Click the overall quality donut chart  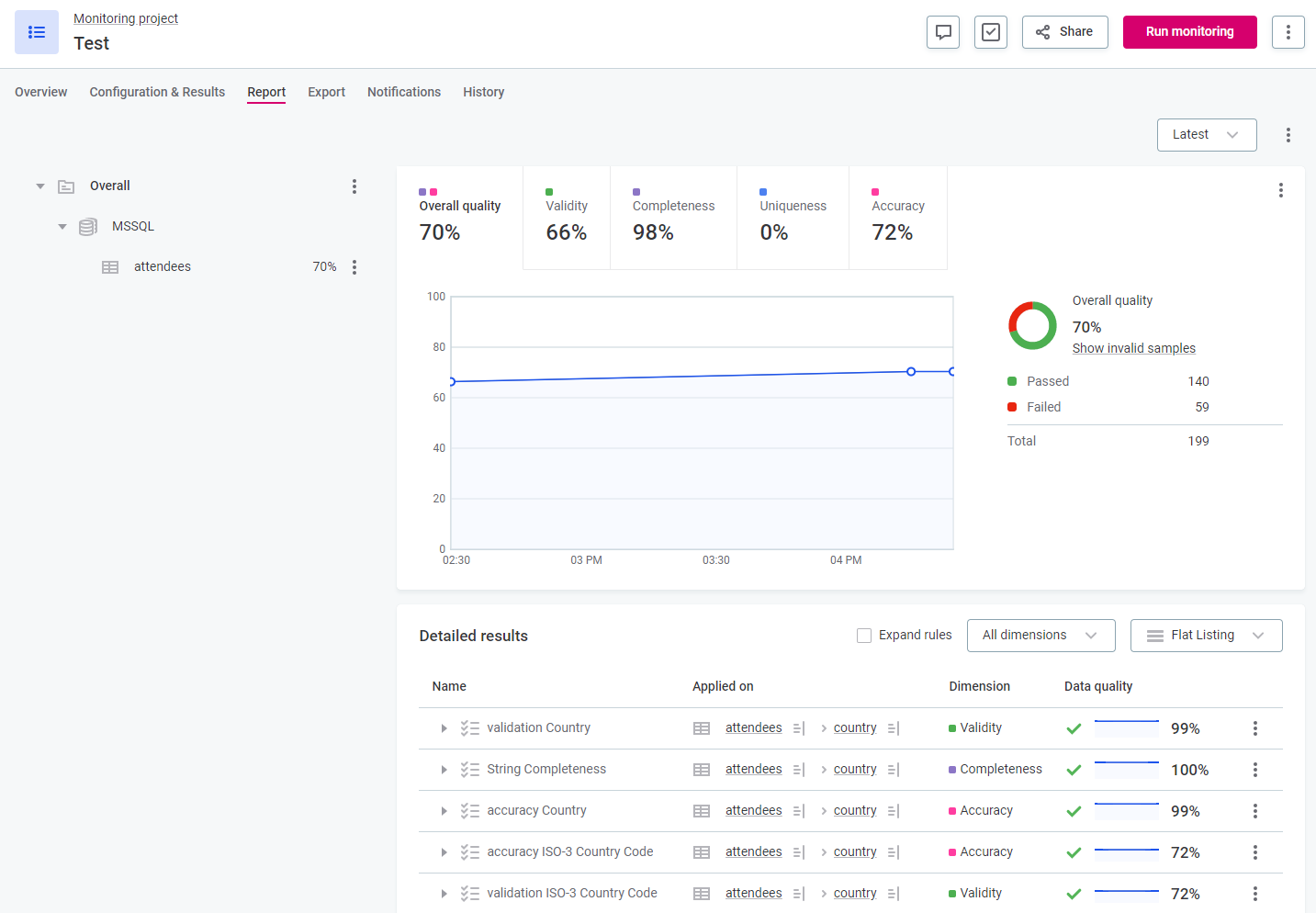click(x=1032, y=325)
